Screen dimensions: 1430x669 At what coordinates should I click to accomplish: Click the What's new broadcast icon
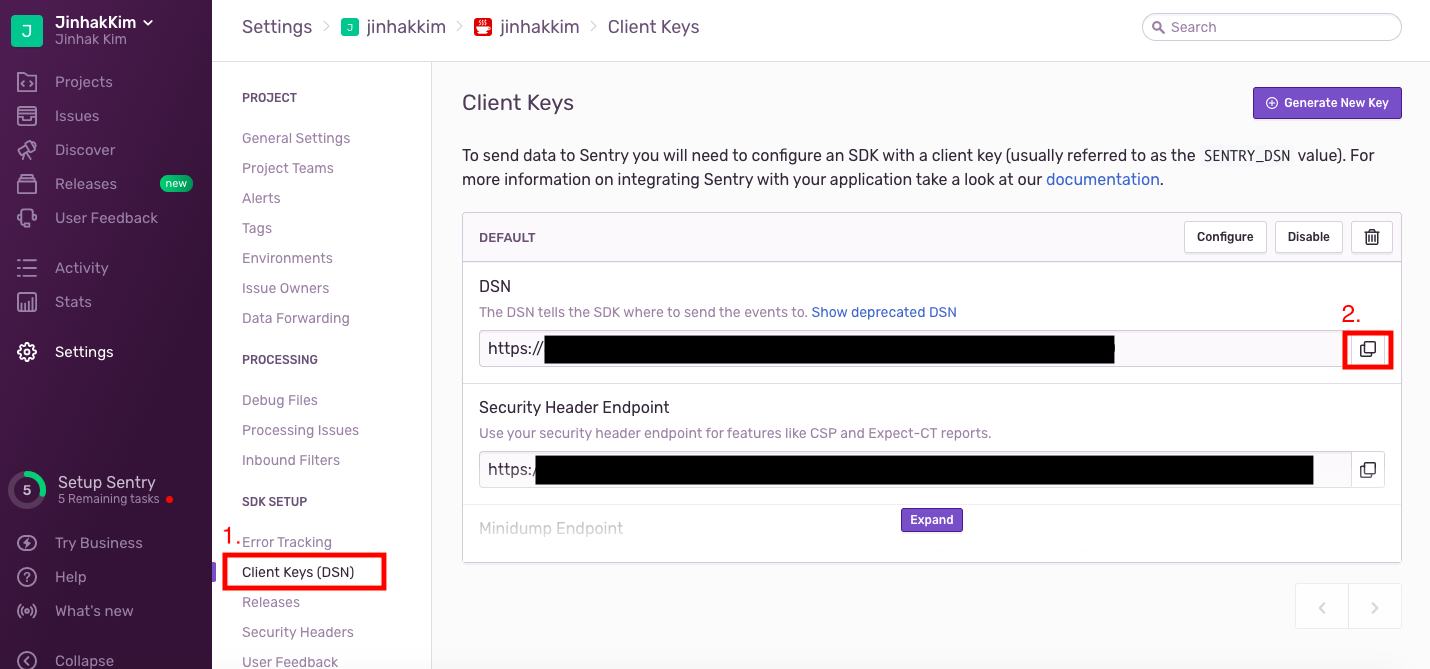tap(27, 611)
